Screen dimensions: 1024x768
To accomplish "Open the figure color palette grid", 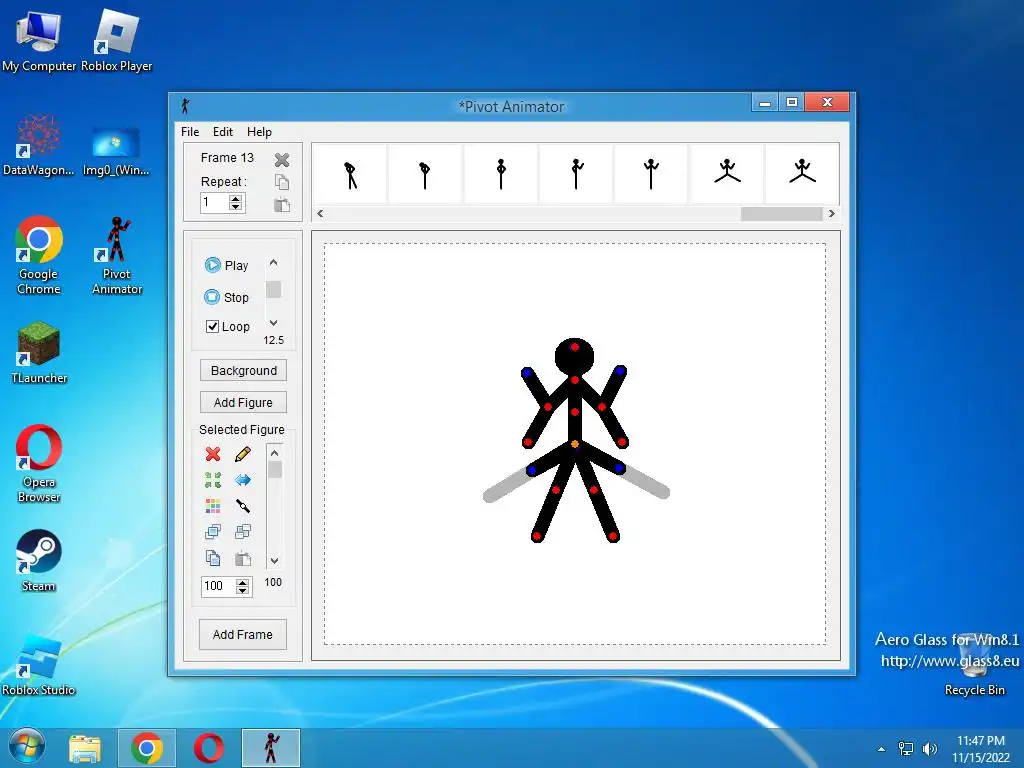I will (x=213, y=506).
